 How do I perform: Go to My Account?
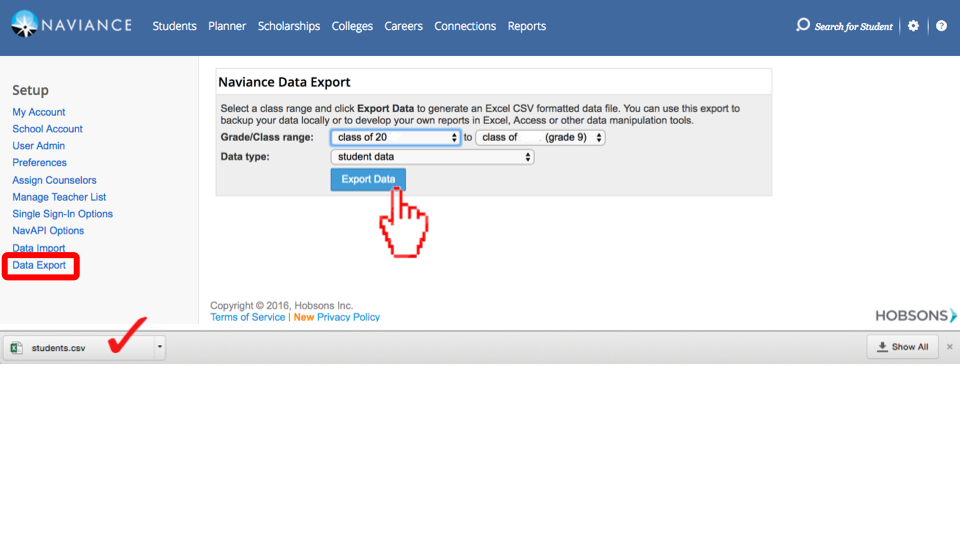click(x=39, y=112)
